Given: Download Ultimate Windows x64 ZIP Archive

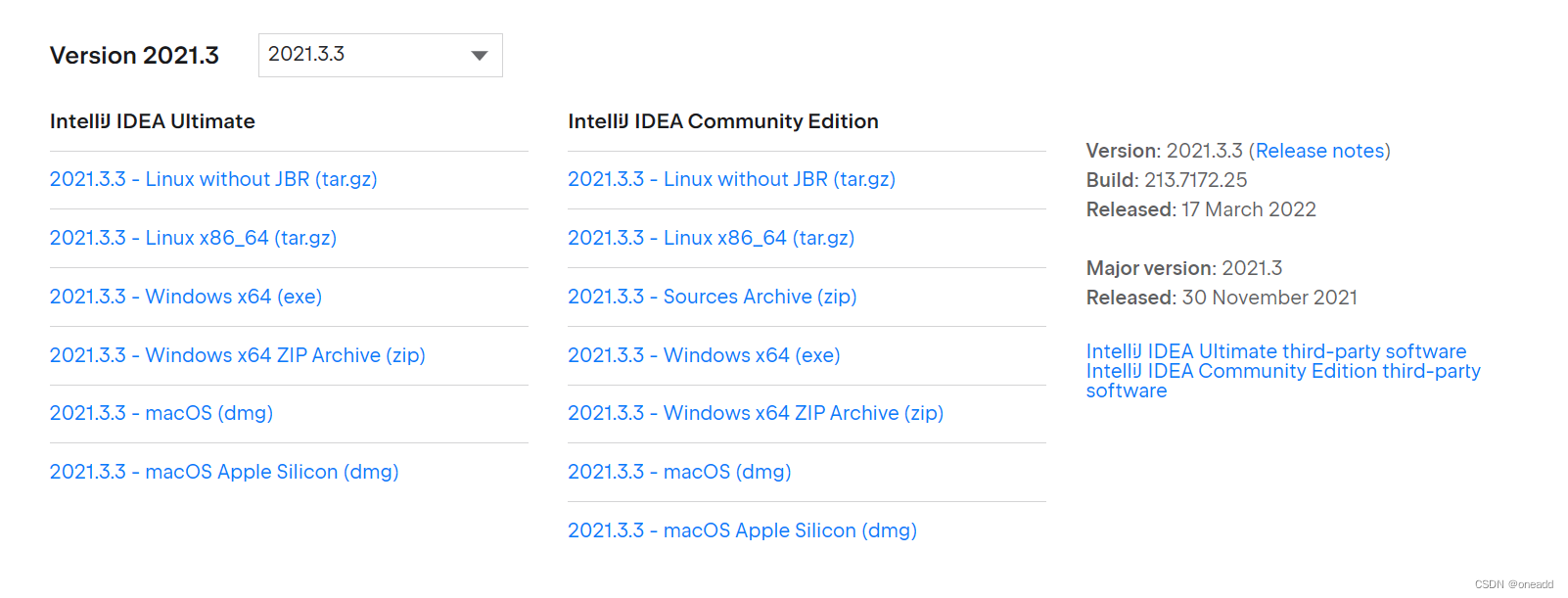Looking at the screenshot, I should point(238,355).
